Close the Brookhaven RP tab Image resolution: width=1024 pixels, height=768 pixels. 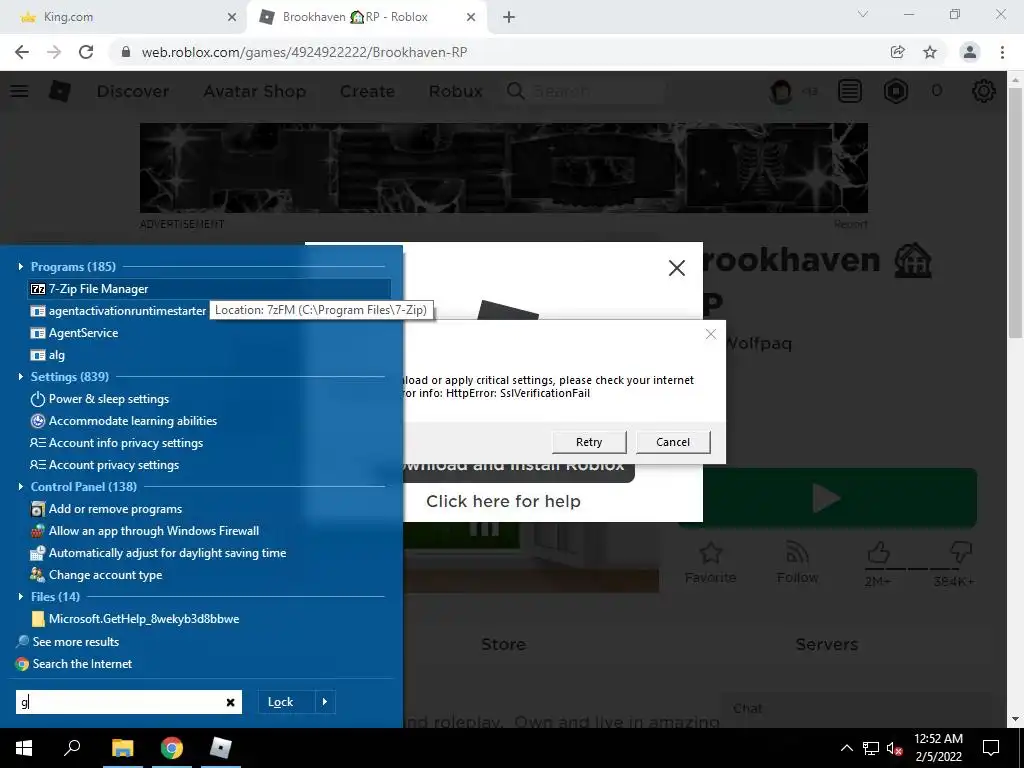471,18
